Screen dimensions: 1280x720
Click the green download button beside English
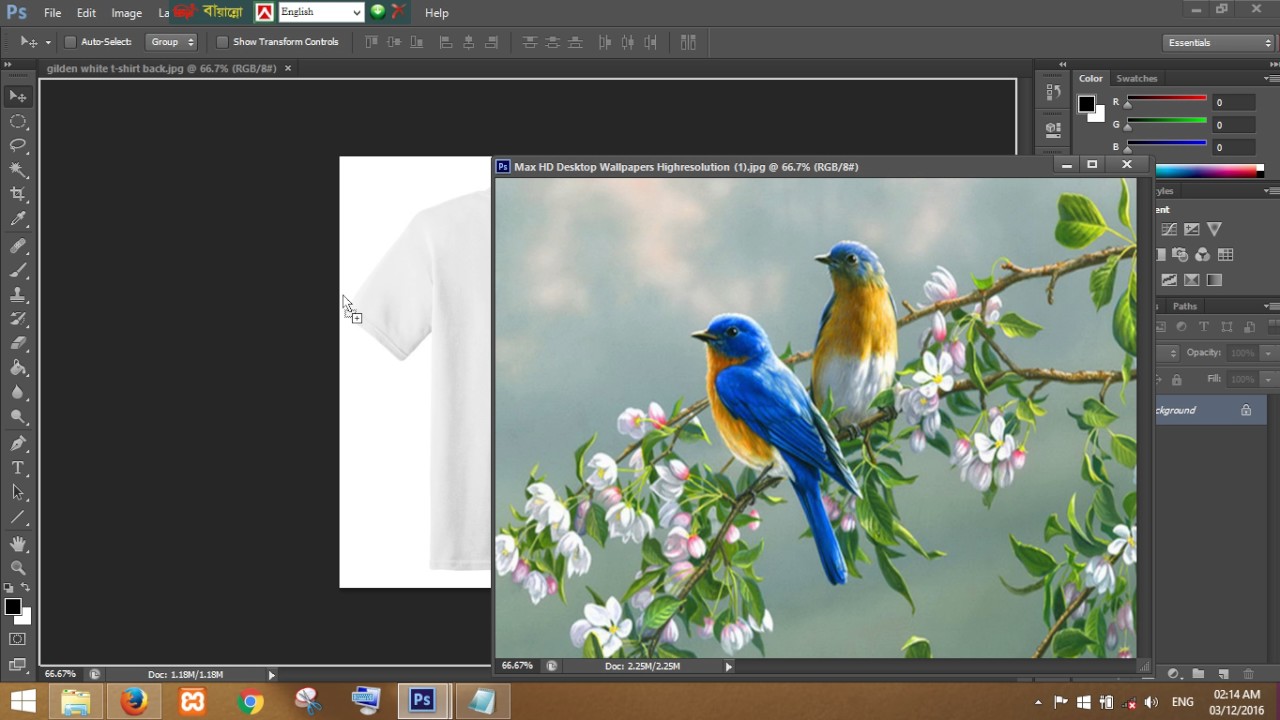click(x=378, y=12)
